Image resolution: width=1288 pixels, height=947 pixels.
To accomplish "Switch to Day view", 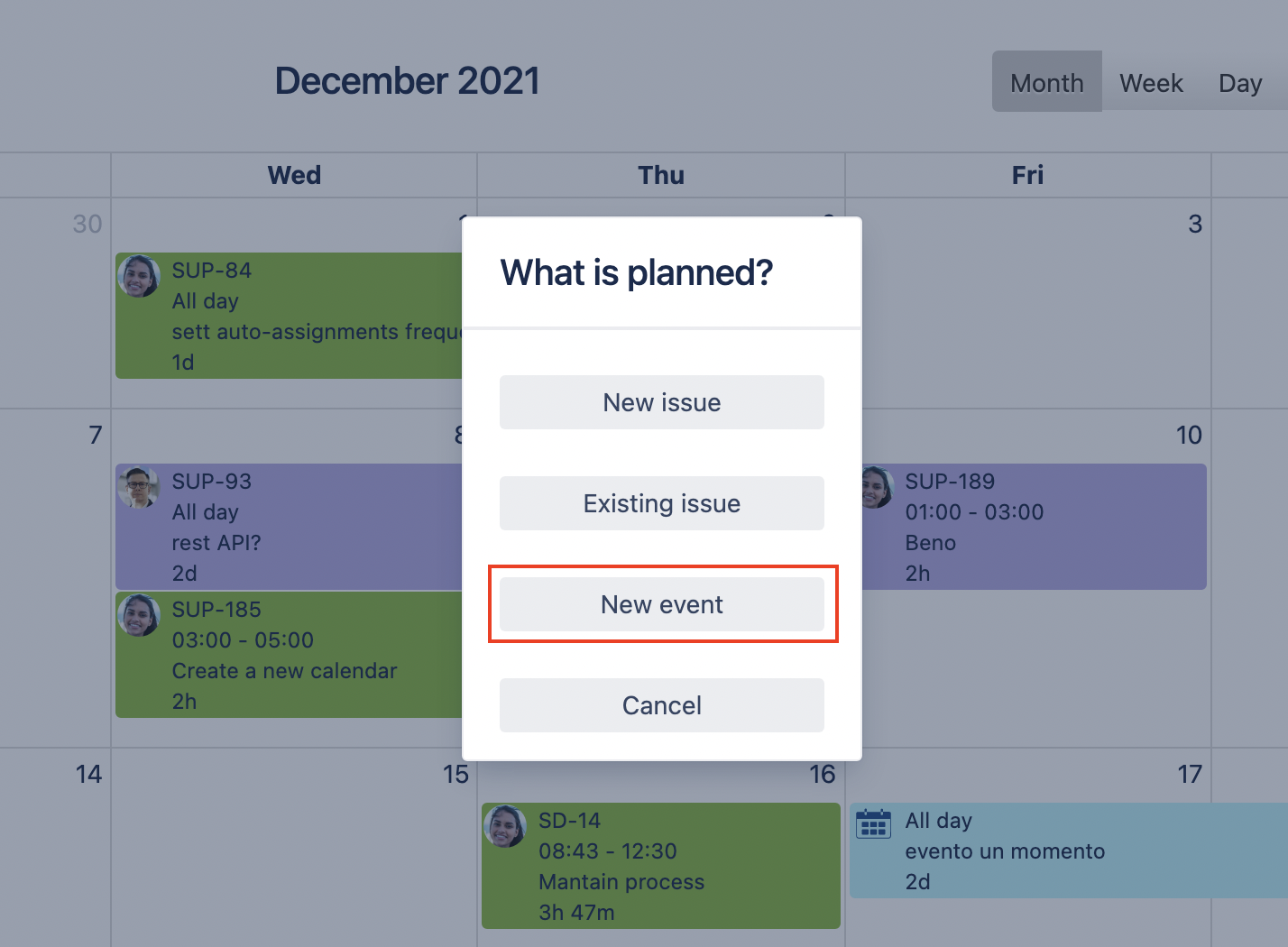I will [1239, 83].
